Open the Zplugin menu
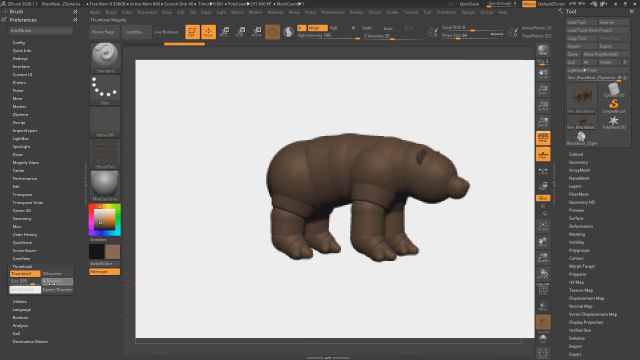Viewport: 640px width, 360px height. click(x=468, y=12)
